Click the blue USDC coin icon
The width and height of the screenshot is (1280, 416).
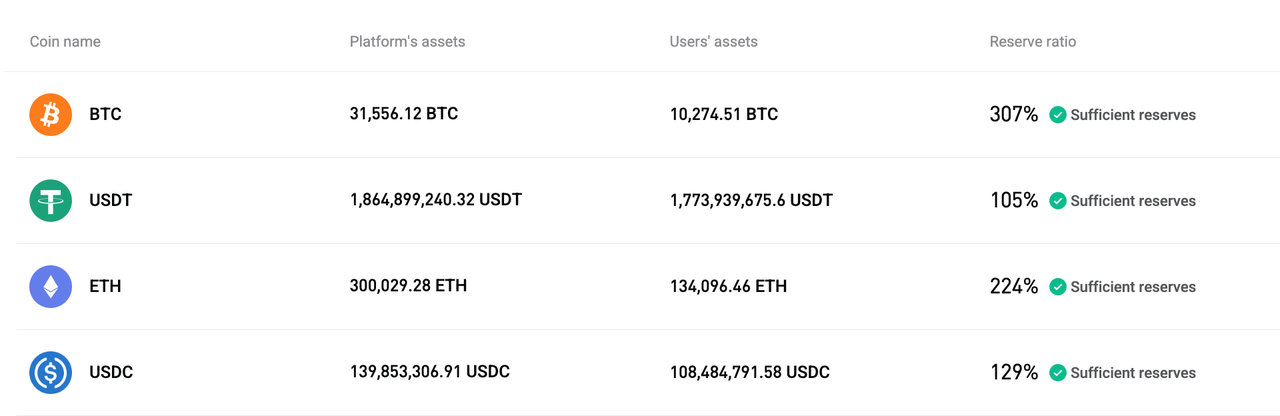pos(50,373)
